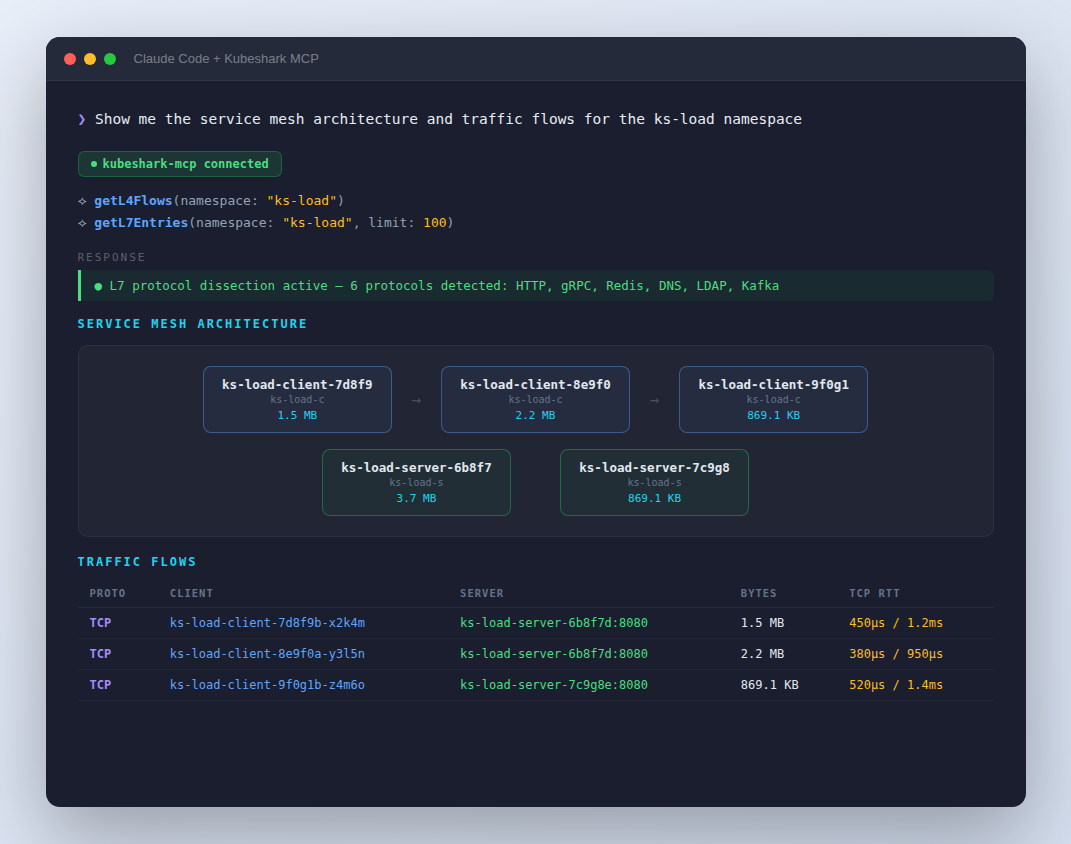Click the prompt chevron before the user question

point(81,118)
